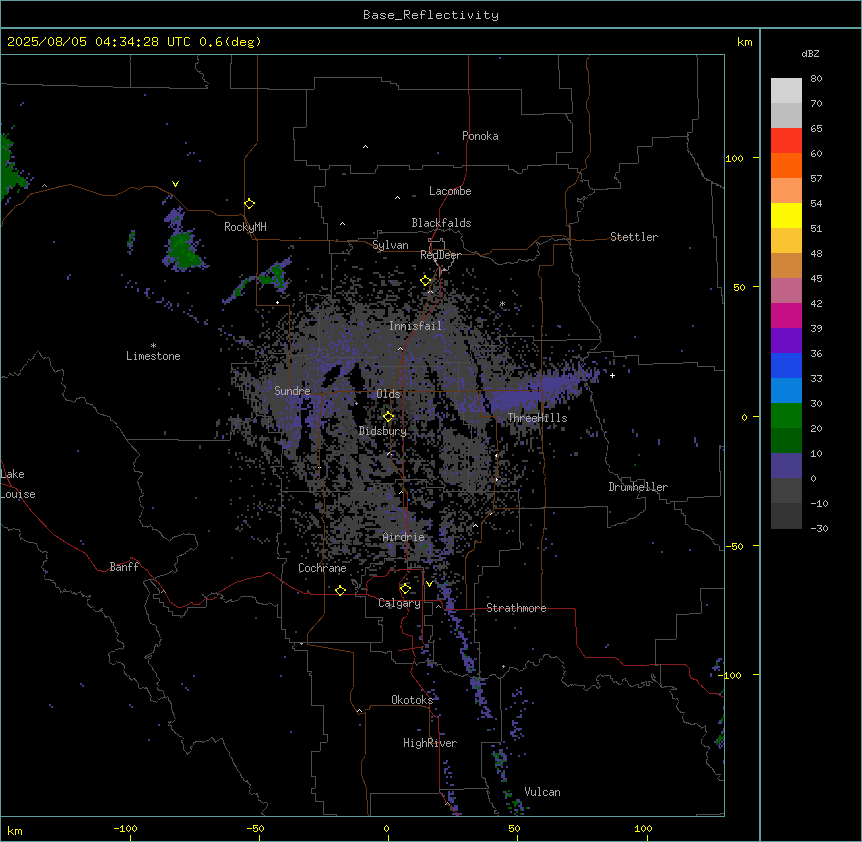Click the Innisfail label
862x842 pixels.
tap(415, 326)
